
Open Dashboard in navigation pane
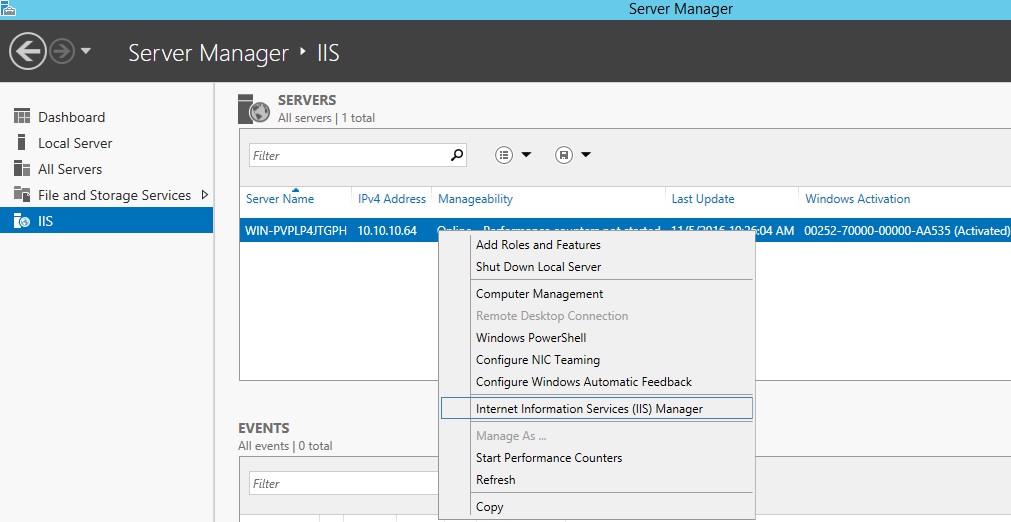71,117
